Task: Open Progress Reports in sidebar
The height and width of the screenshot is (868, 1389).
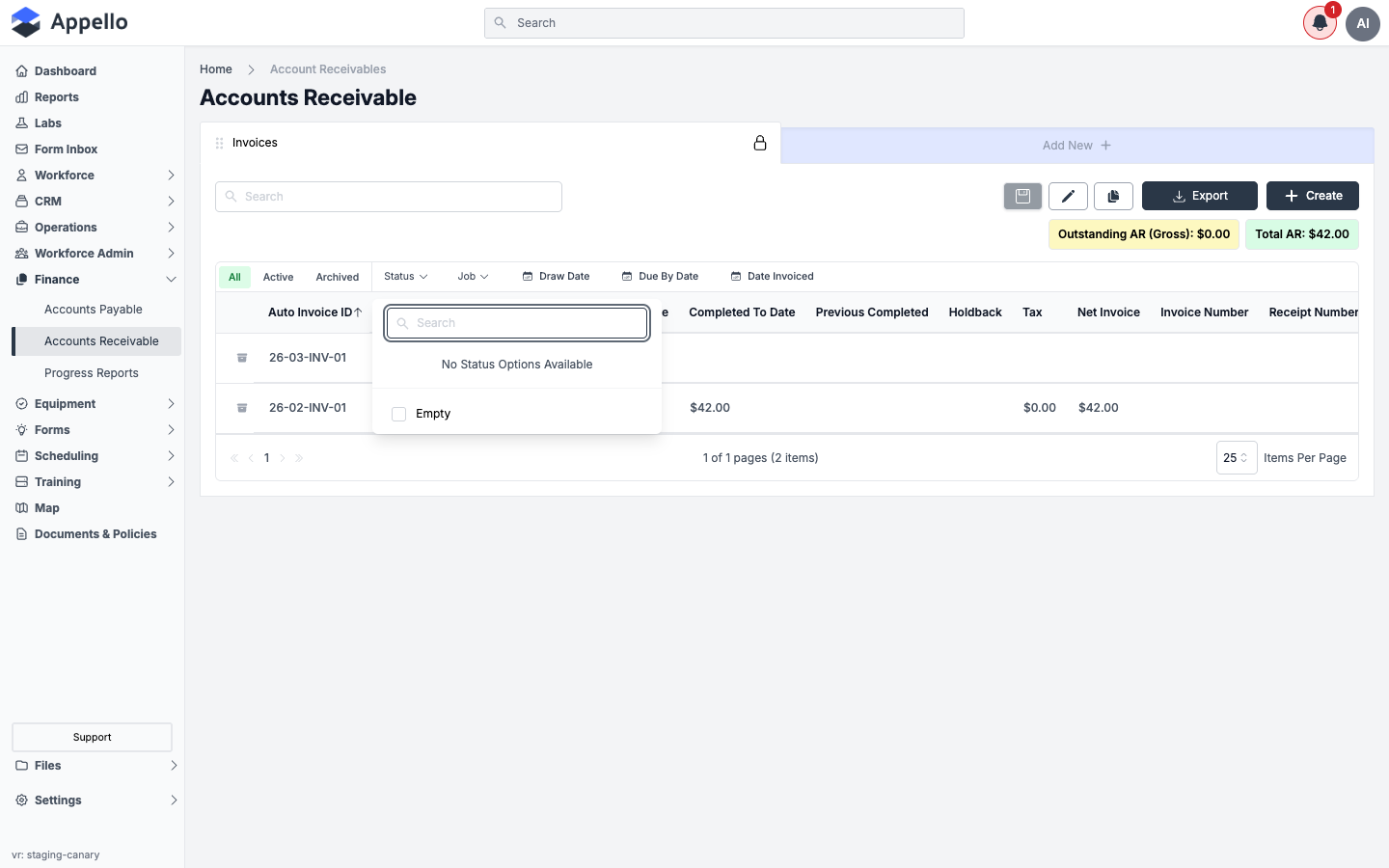Action: (92, 373)
